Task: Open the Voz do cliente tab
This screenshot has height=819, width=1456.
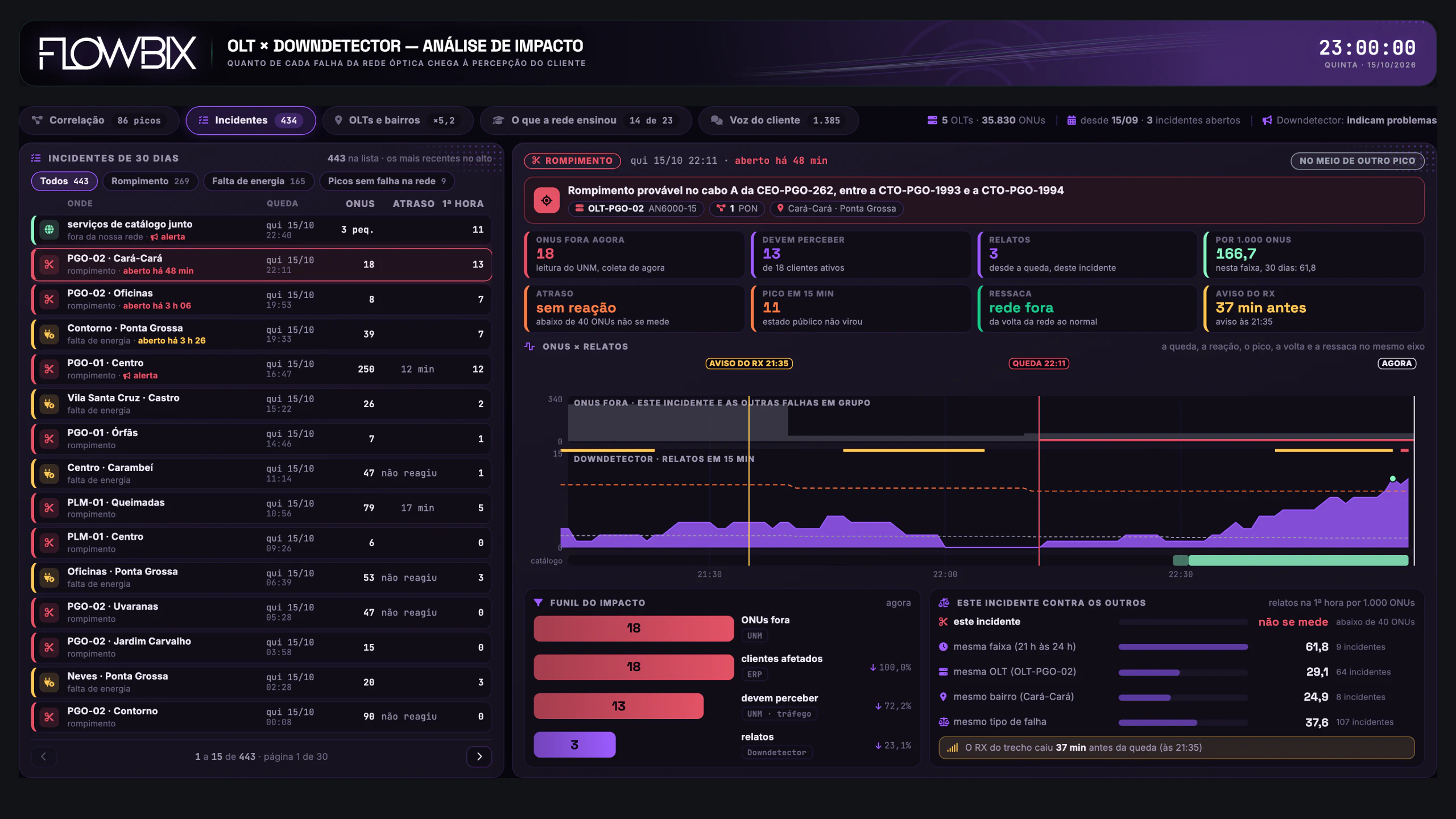Action: tap(778, 121)
